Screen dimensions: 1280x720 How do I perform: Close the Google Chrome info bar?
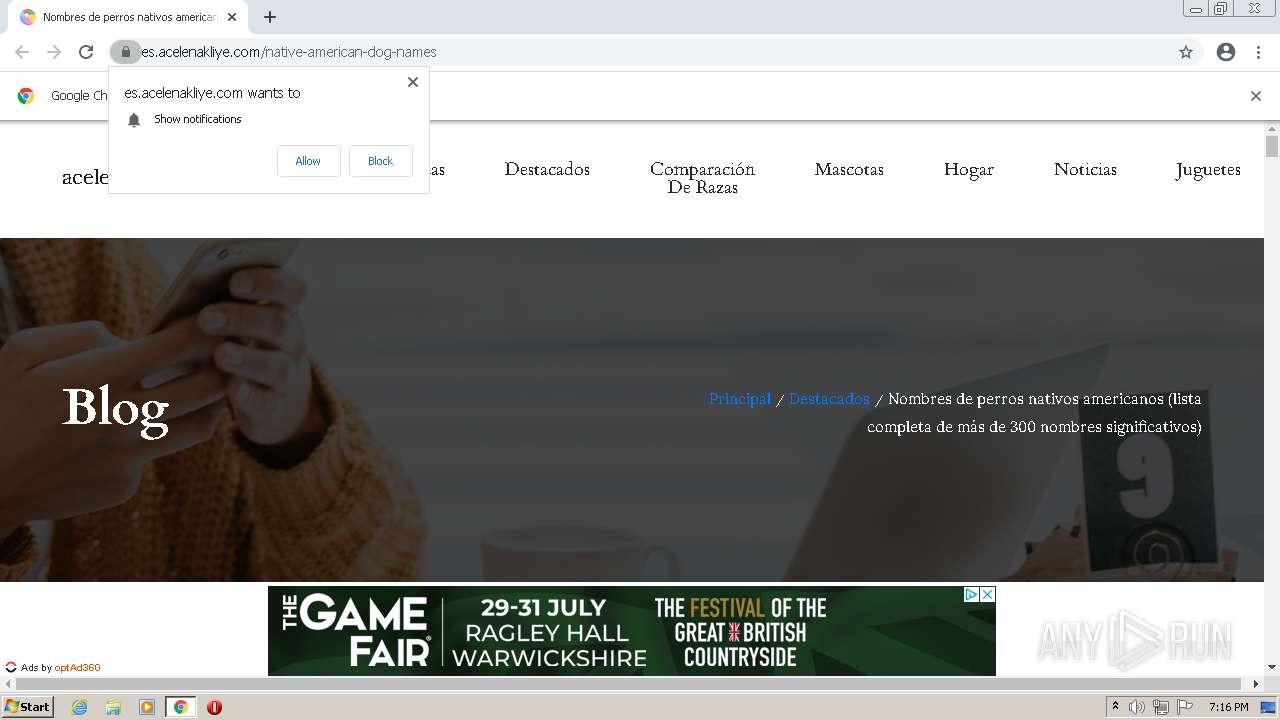click(x=1256, y=96)
